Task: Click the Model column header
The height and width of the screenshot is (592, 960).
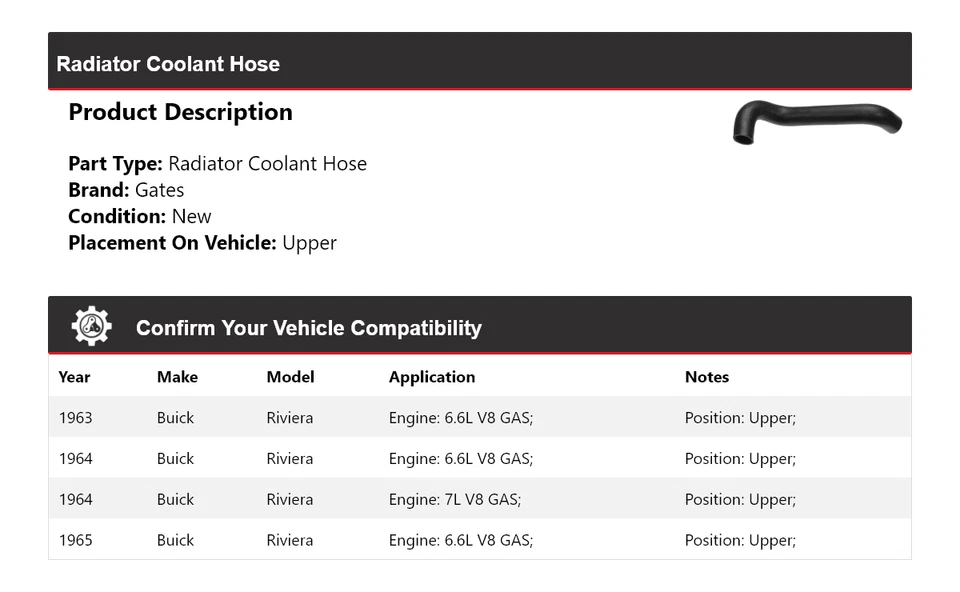Action: 290,377
